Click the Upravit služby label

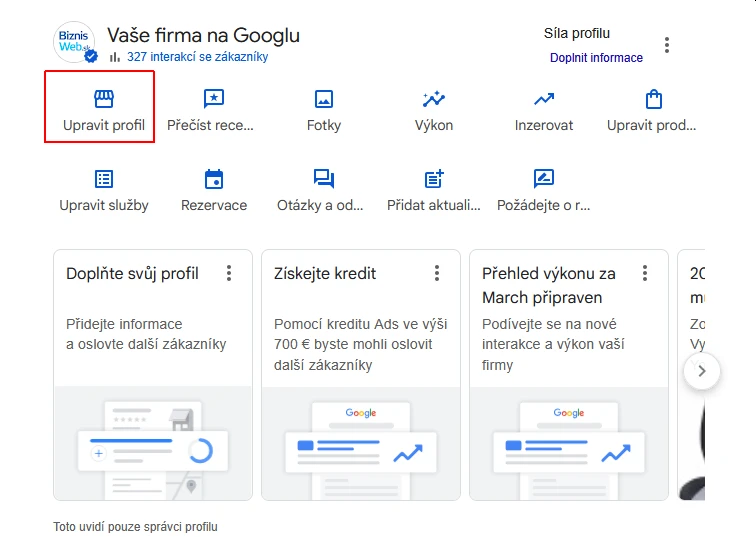point(104,205)
